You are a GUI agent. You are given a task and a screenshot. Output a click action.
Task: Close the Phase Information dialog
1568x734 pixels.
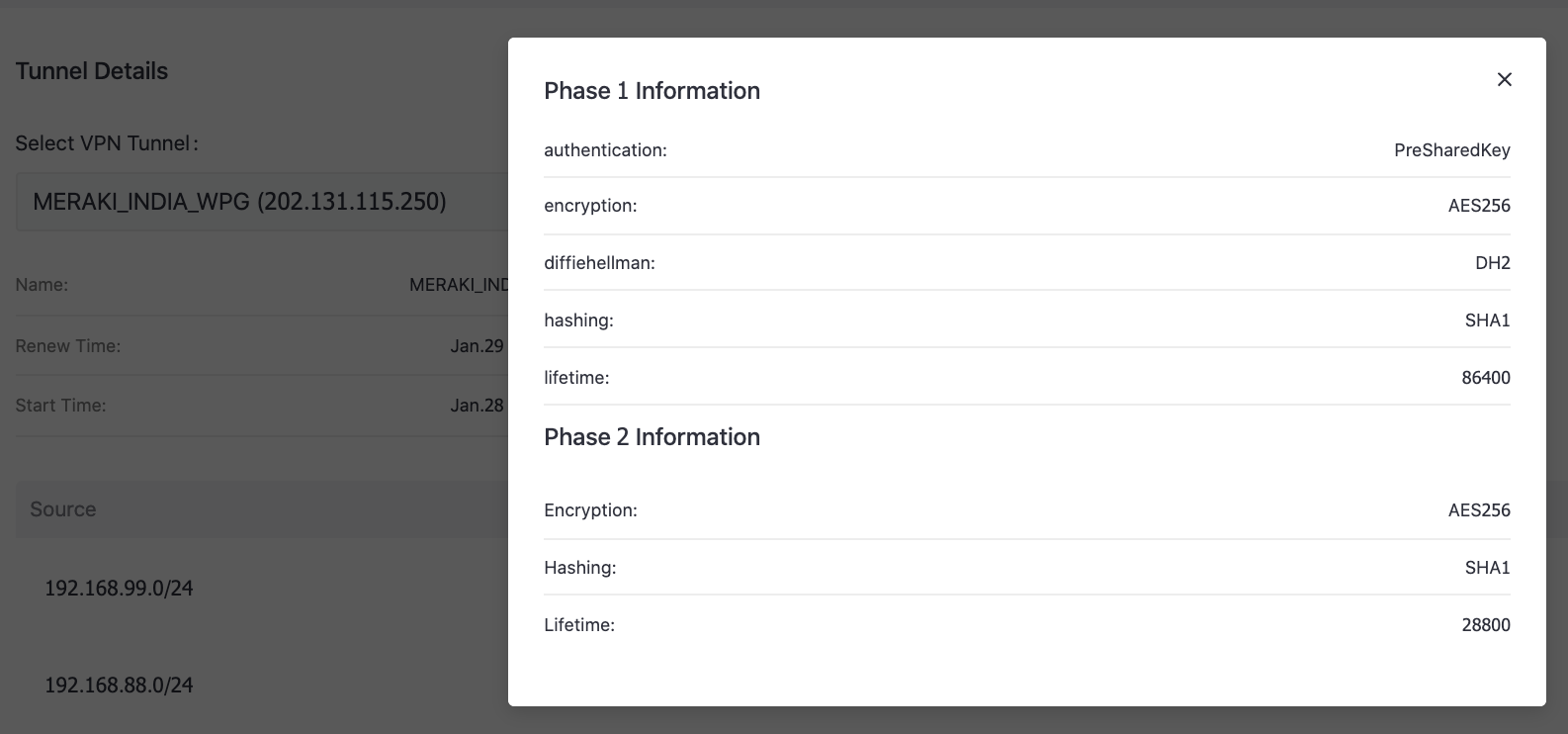point(1504,79)
